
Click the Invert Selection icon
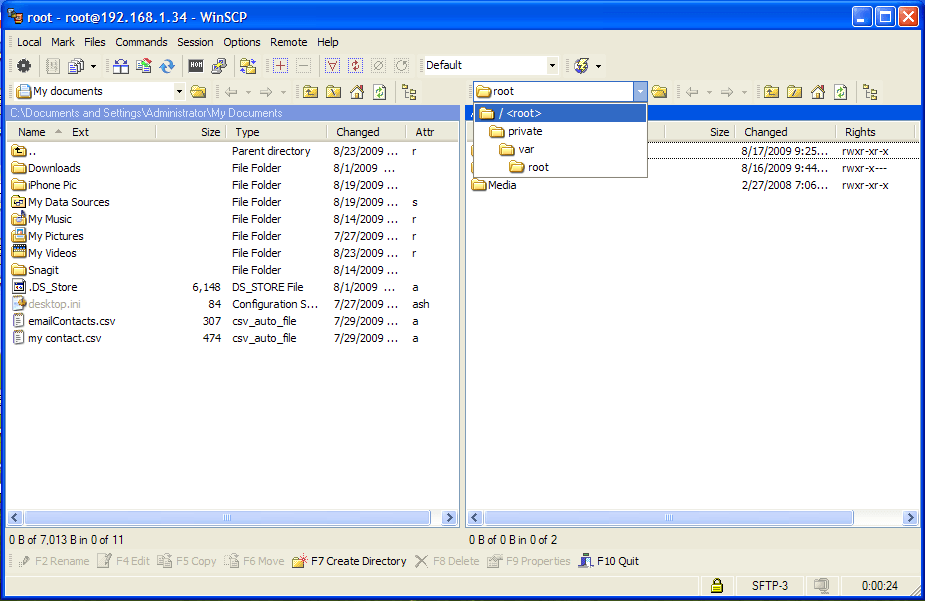[356, 65]
